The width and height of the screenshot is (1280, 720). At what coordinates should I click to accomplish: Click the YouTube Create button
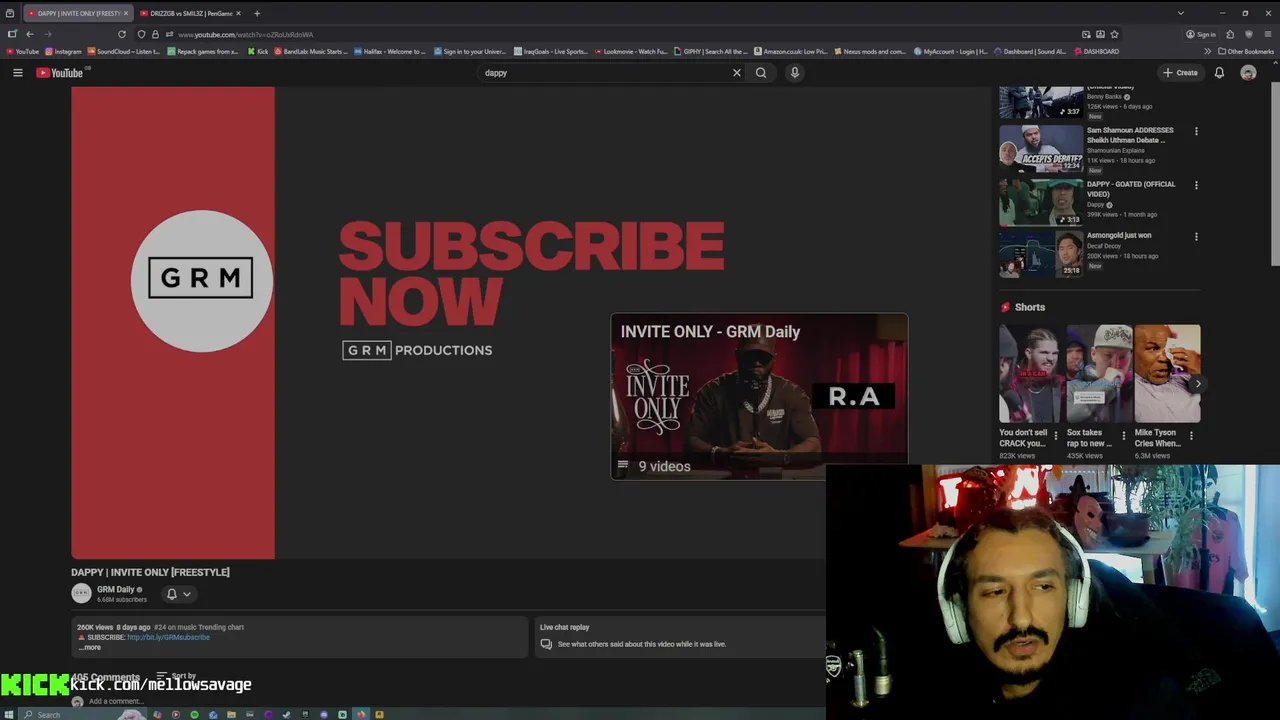[1180, 72]
